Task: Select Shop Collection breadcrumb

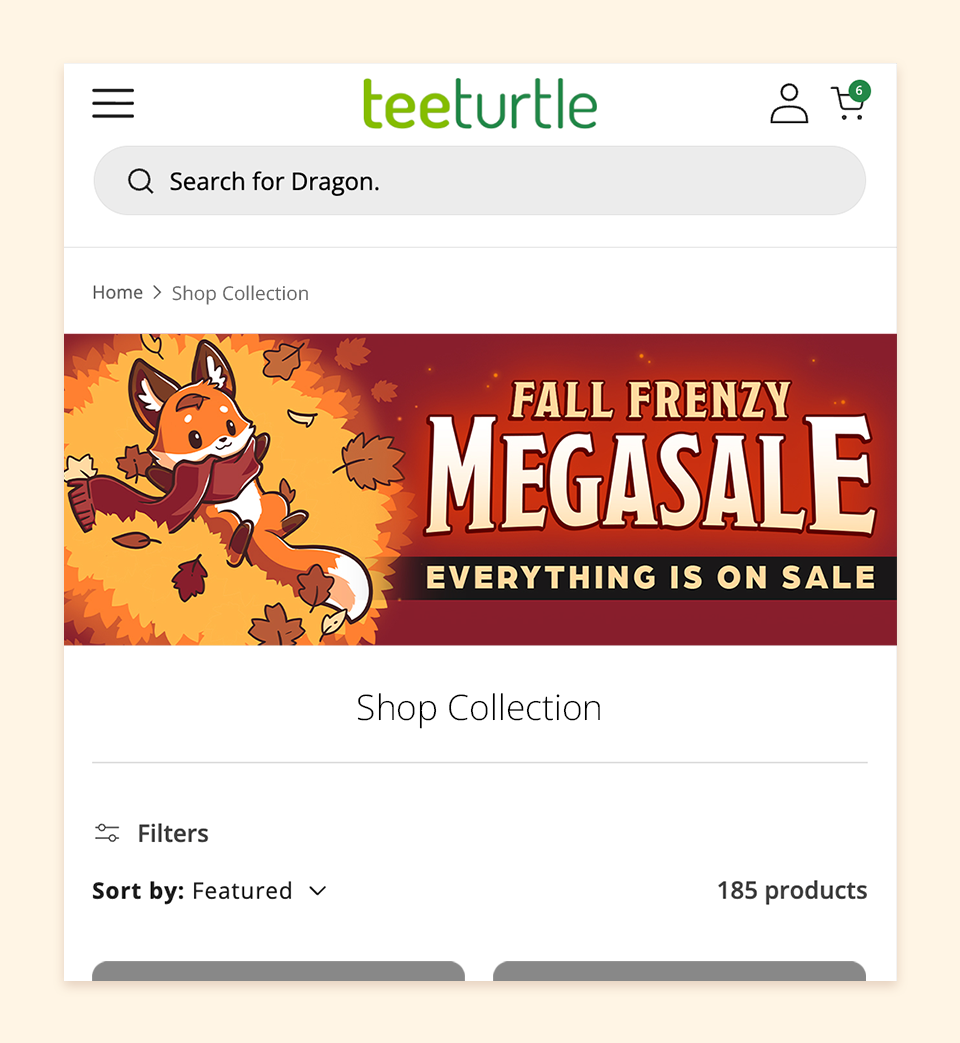Action: (240, 293)
